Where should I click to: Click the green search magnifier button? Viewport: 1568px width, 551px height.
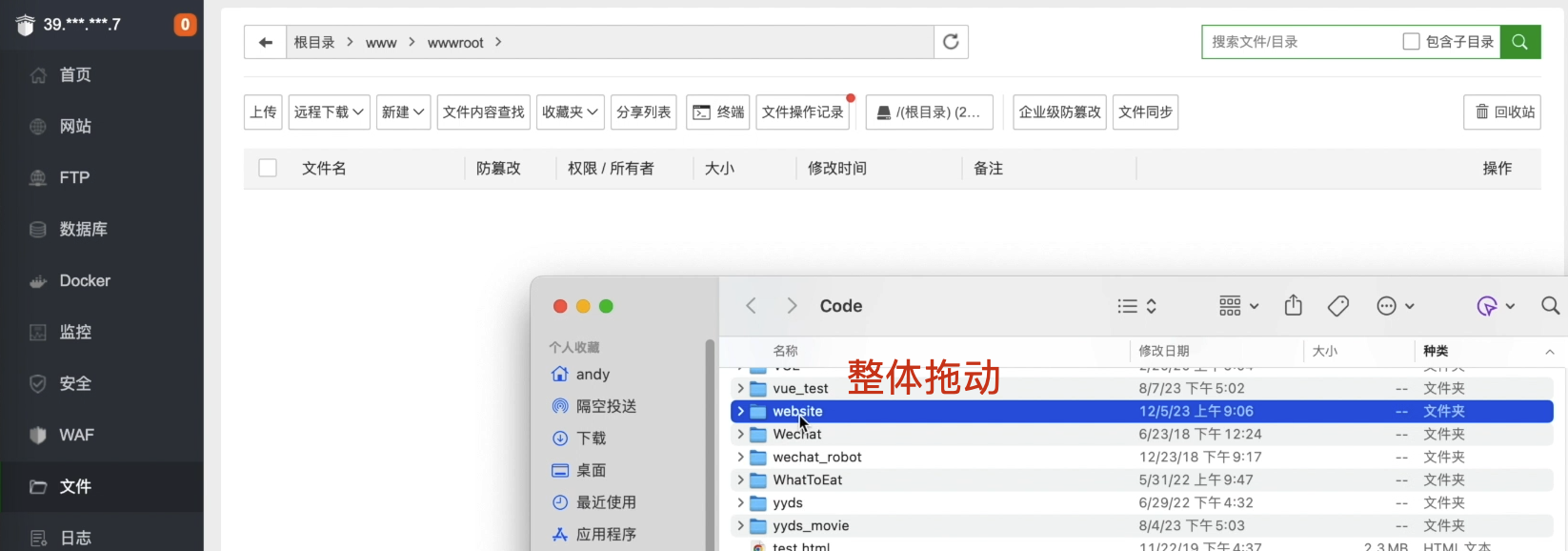coord(1519,42)
